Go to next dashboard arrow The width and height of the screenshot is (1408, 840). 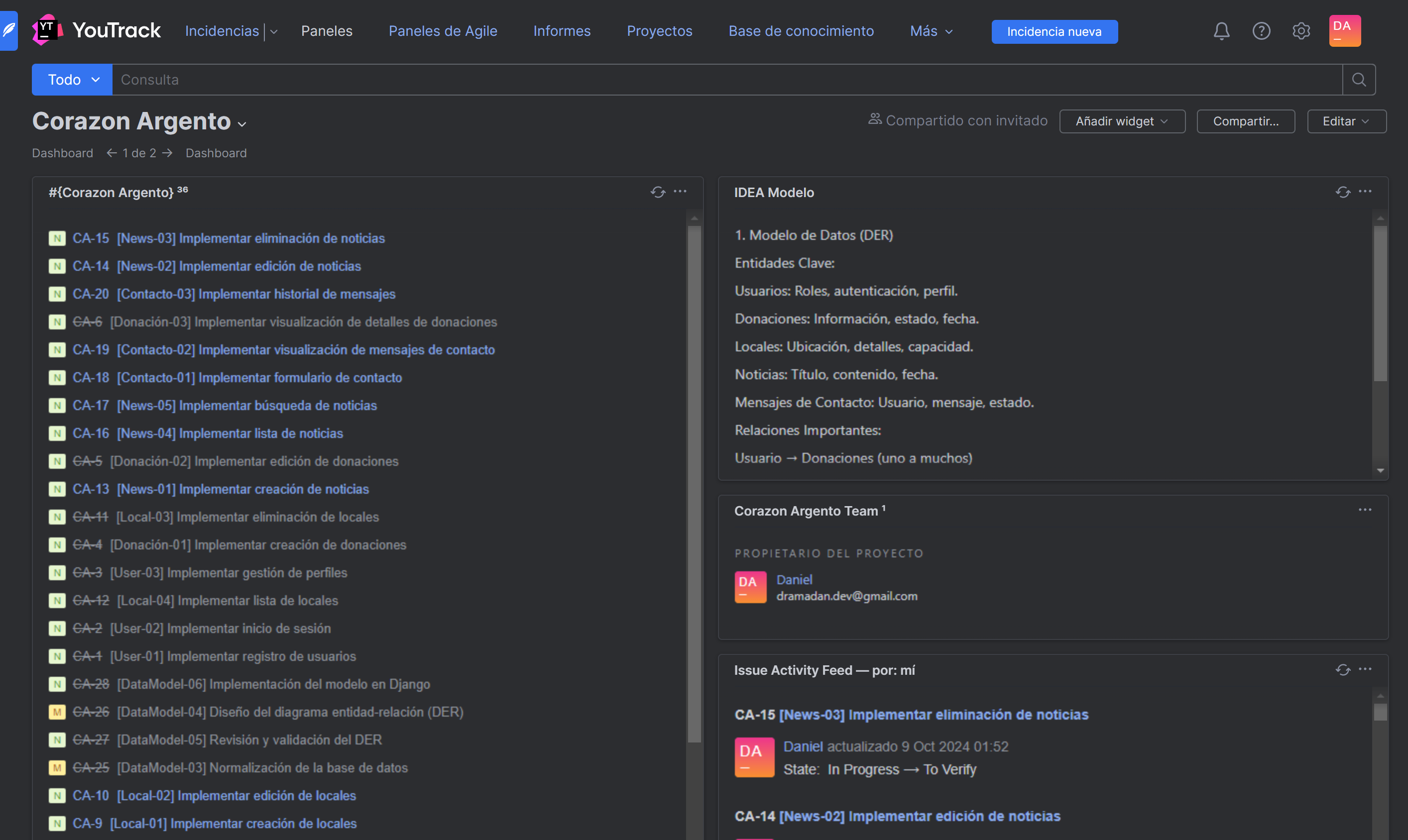(167, 153)
